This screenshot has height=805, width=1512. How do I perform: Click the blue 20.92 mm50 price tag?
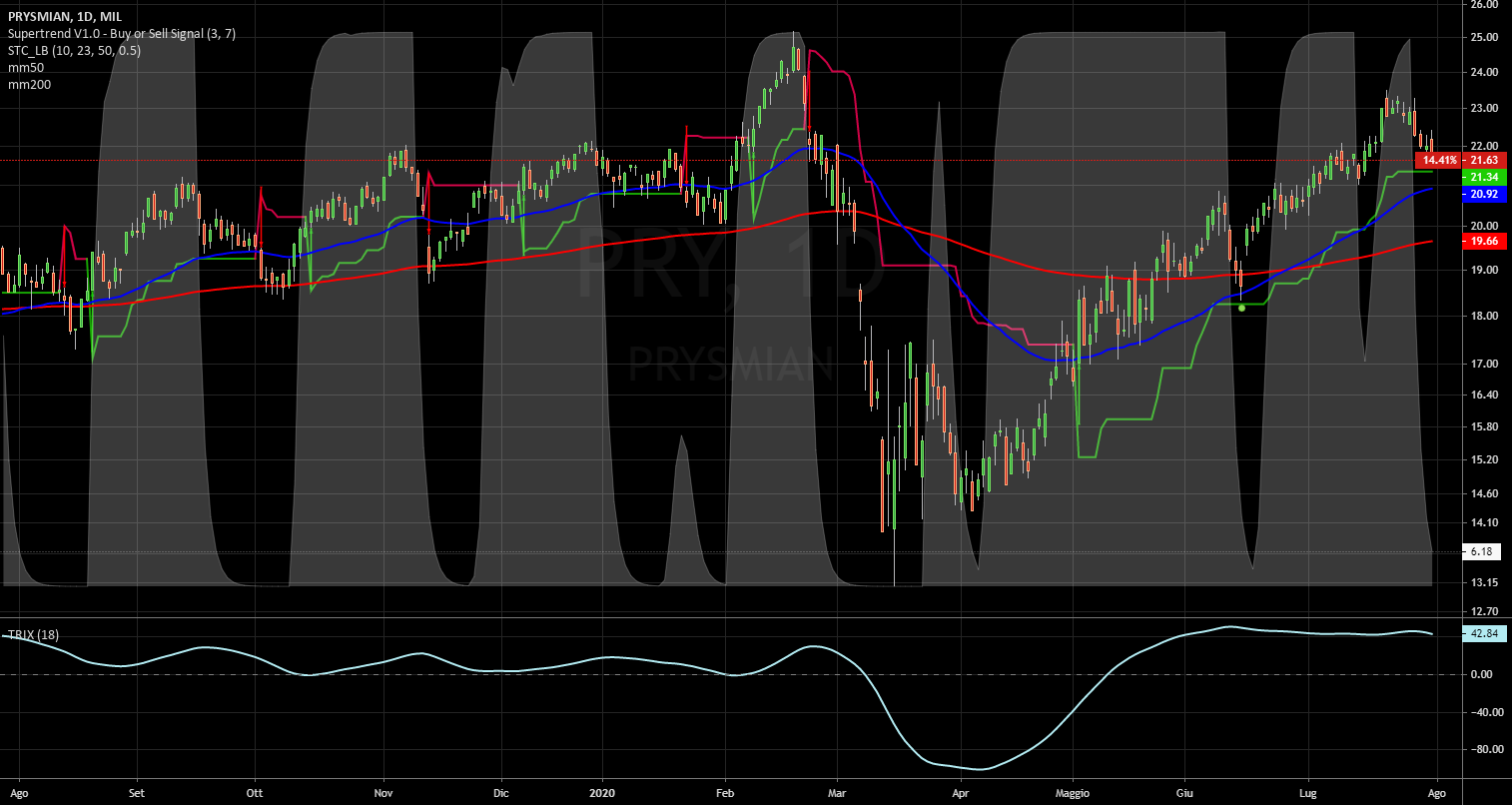click(x=1484, y=195)
